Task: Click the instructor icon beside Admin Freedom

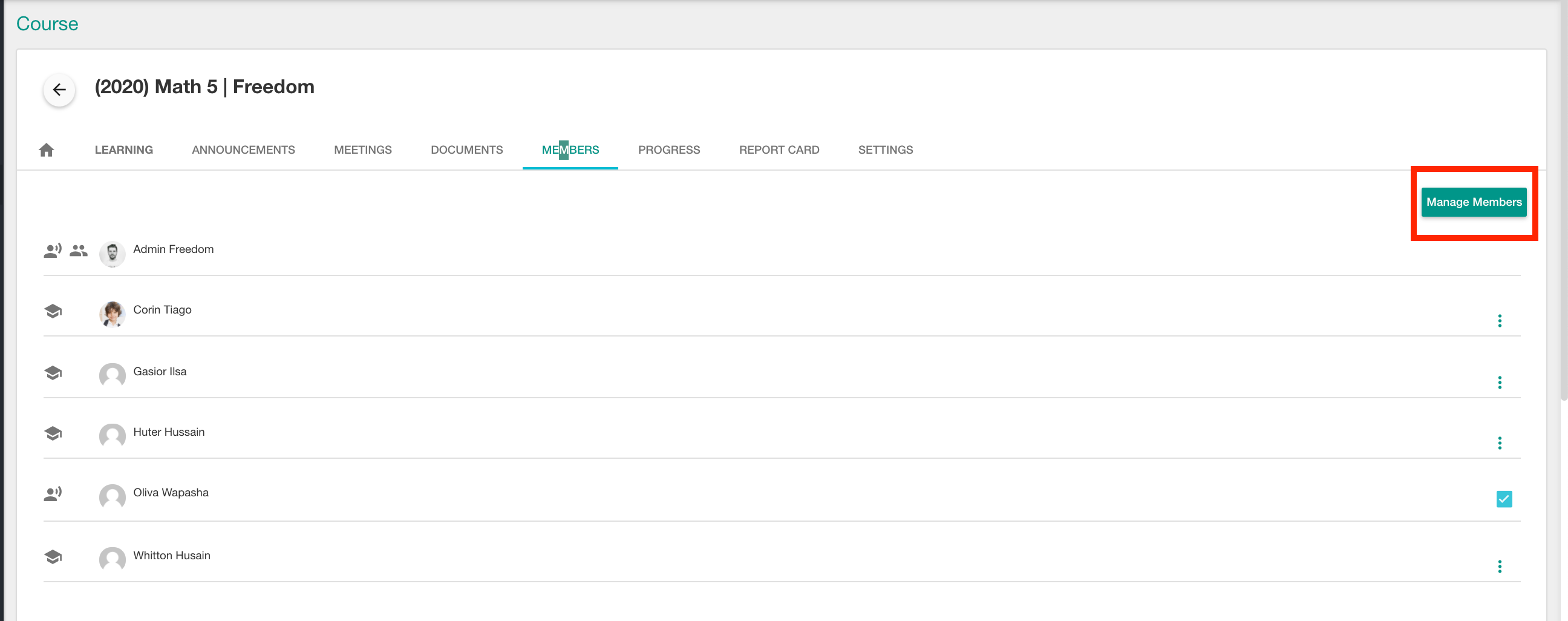Action: (x=53, y=250)
